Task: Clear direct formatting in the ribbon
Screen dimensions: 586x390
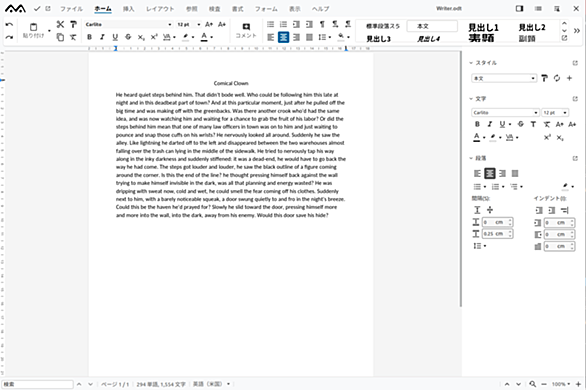Action: click(73, 37)
